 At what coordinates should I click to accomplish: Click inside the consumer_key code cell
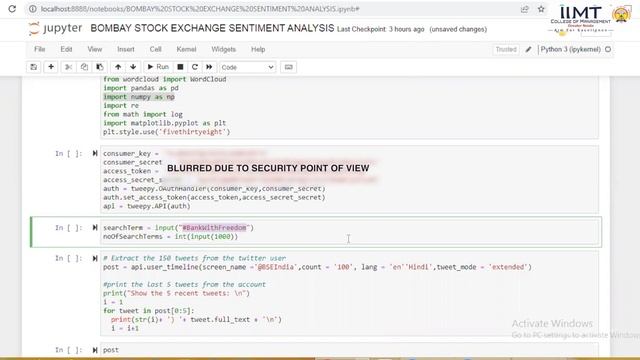pos(350,180)
